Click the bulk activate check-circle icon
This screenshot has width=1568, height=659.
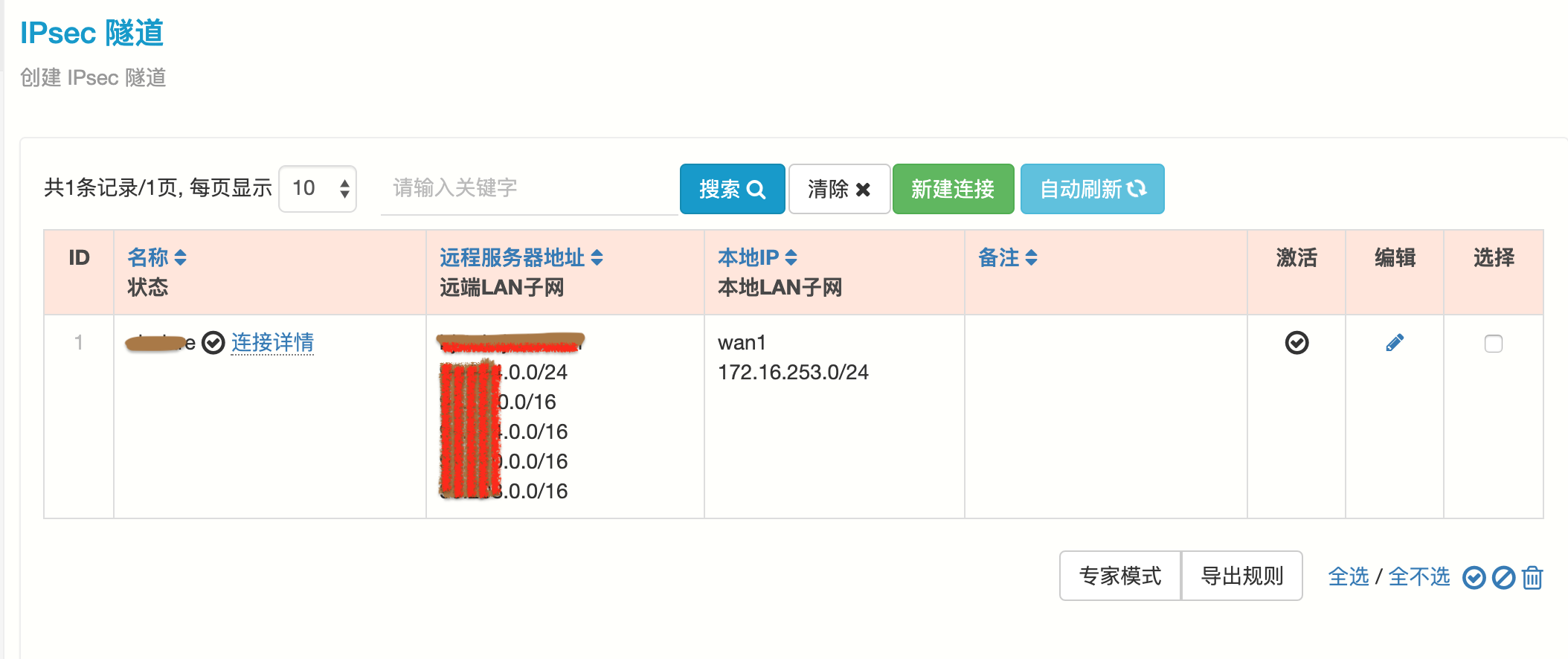point(1474,577)
